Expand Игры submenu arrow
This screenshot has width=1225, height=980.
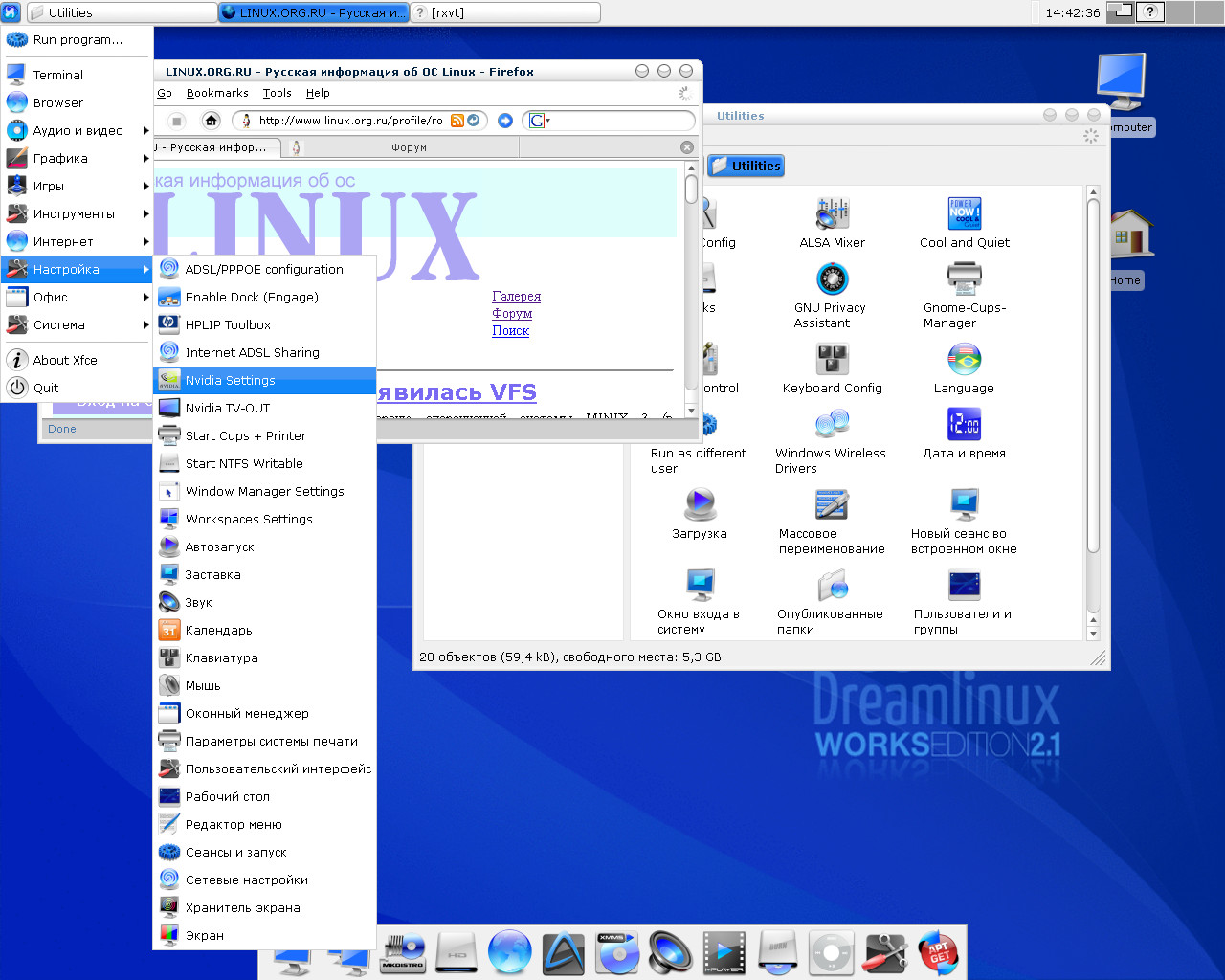[x=145, y=186]
